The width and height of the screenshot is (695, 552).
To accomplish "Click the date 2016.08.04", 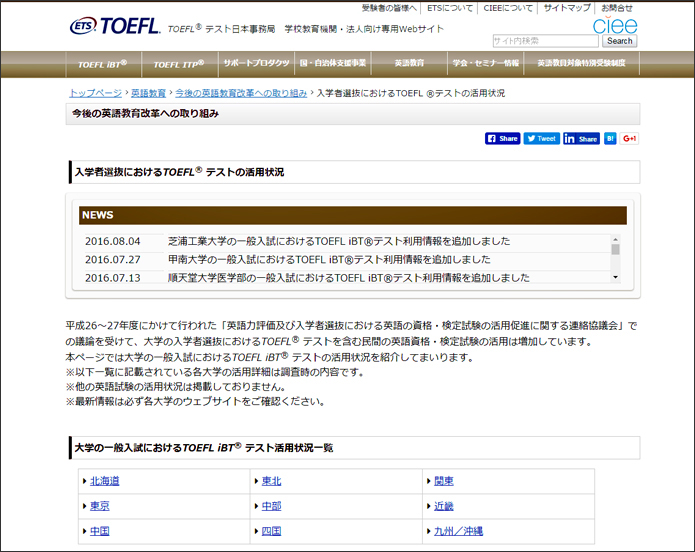I will coord(113,242).
